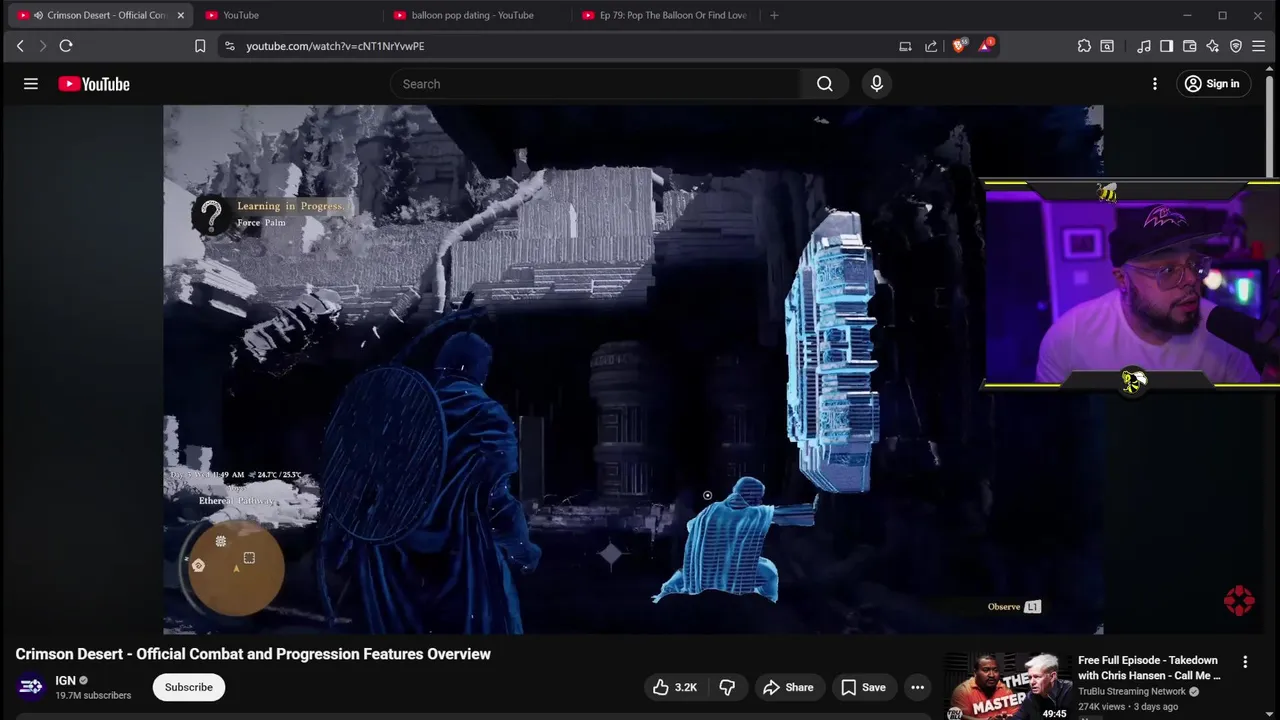The image size is (1280, 720).
Task: Click the video title text
Action: pos(253,654)
